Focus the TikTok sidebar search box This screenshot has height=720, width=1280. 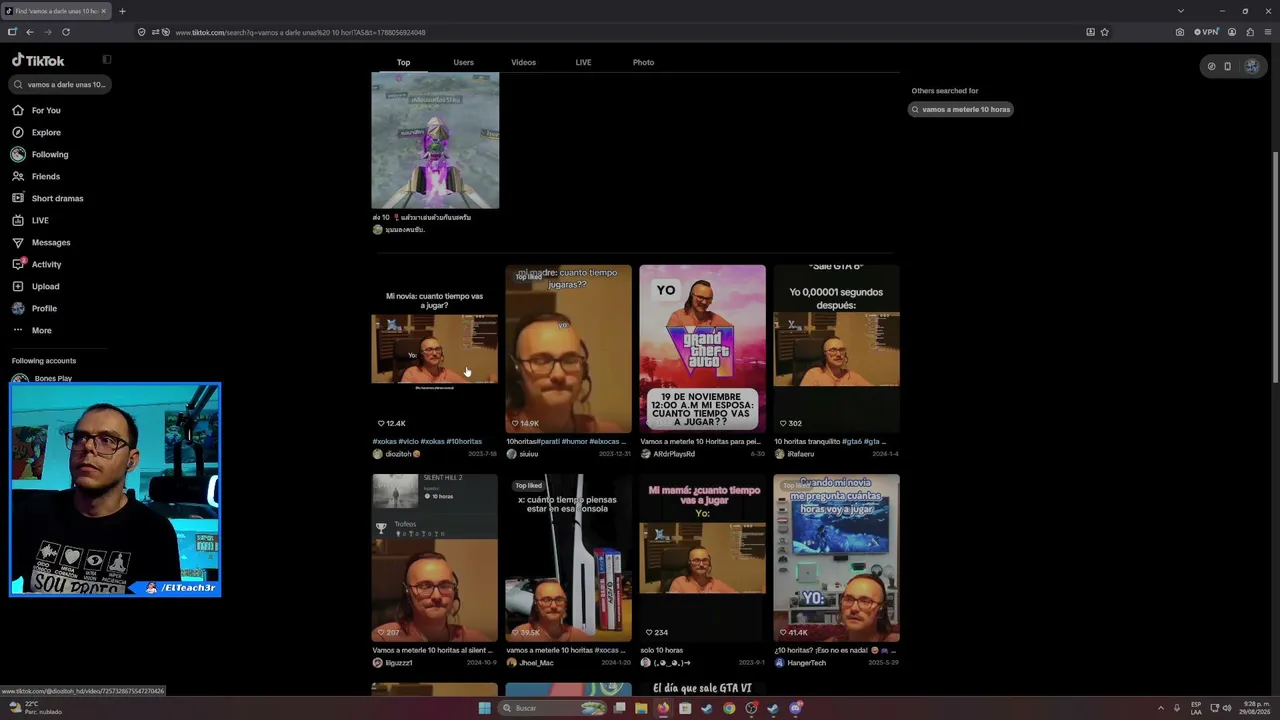62,85
